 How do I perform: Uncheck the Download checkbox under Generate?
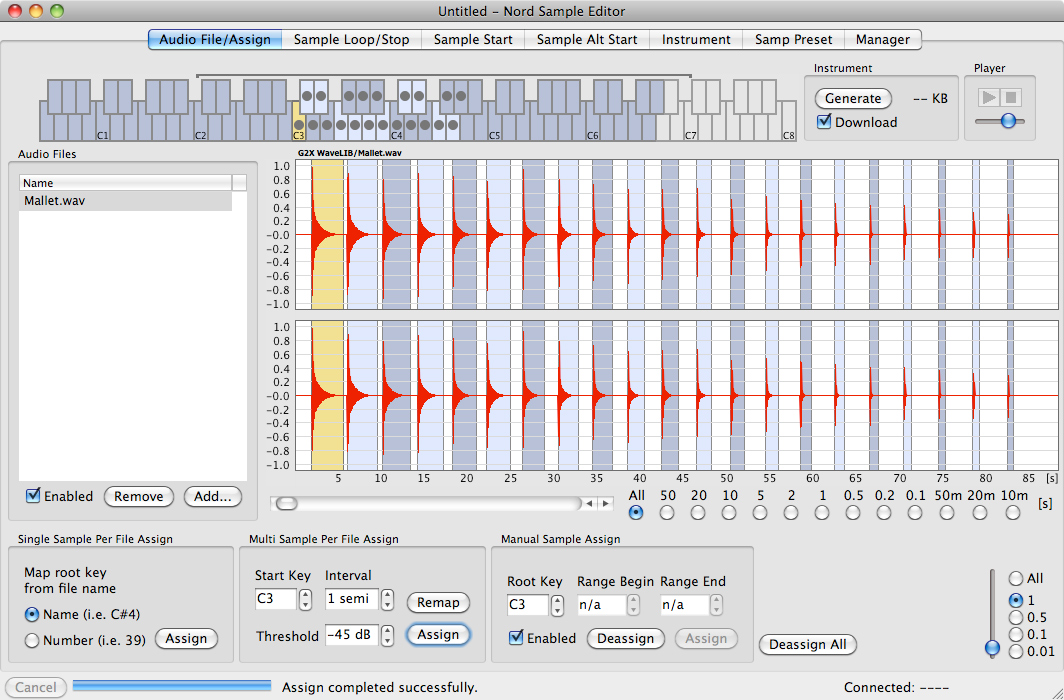[x=824, y=122]
